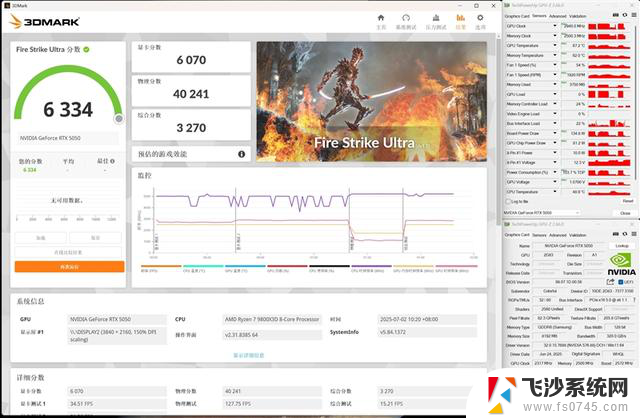Click the screenshot camera icon in GPU-Z Graphics Card window

coord(616,234)
